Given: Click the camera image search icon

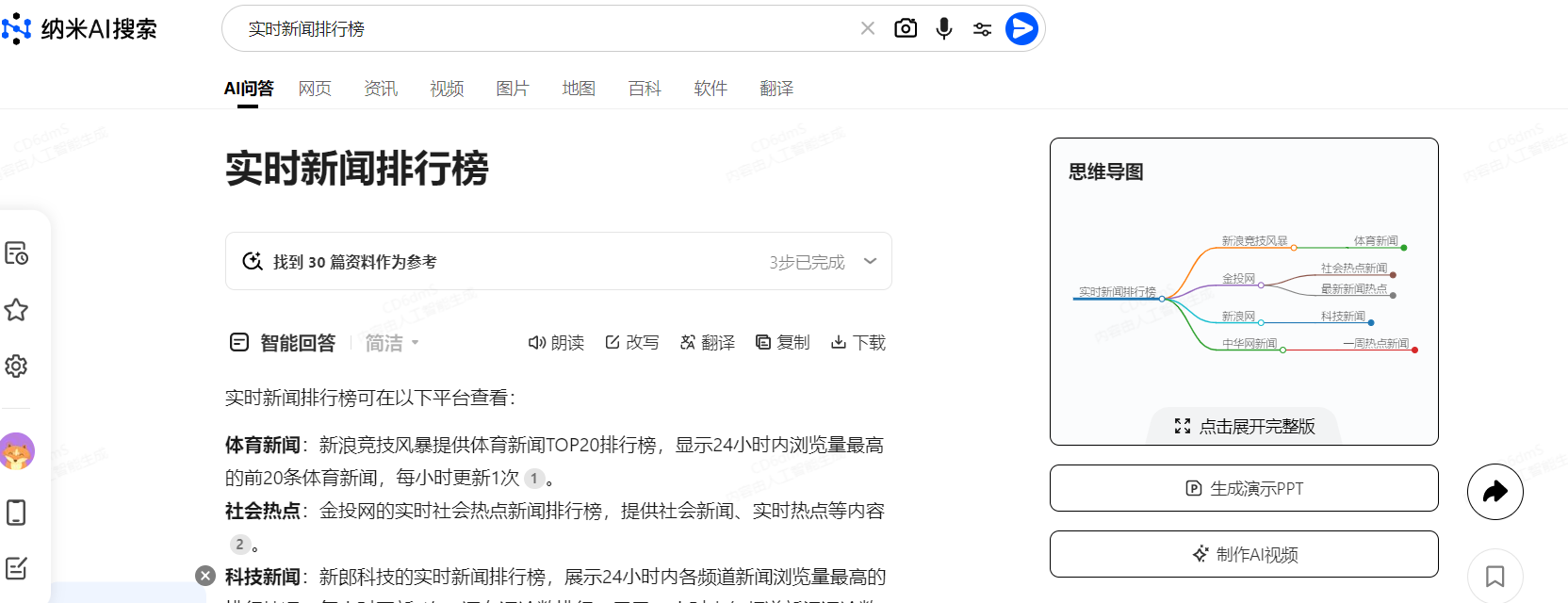Looking at the screenshot, I should (905, 28).
